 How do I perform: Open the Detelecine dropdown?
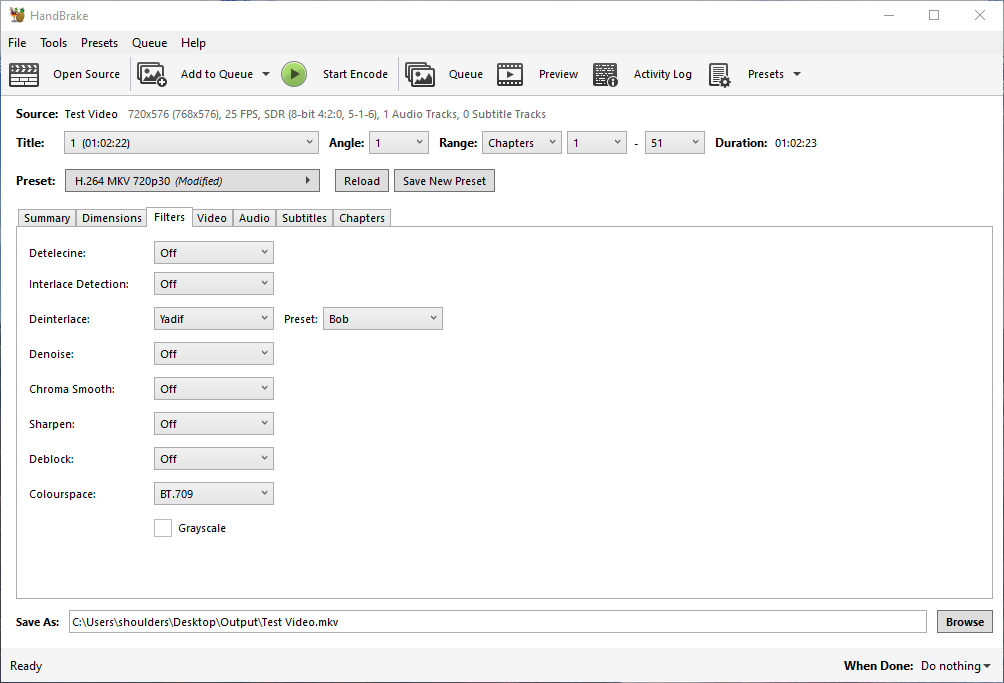214,253
